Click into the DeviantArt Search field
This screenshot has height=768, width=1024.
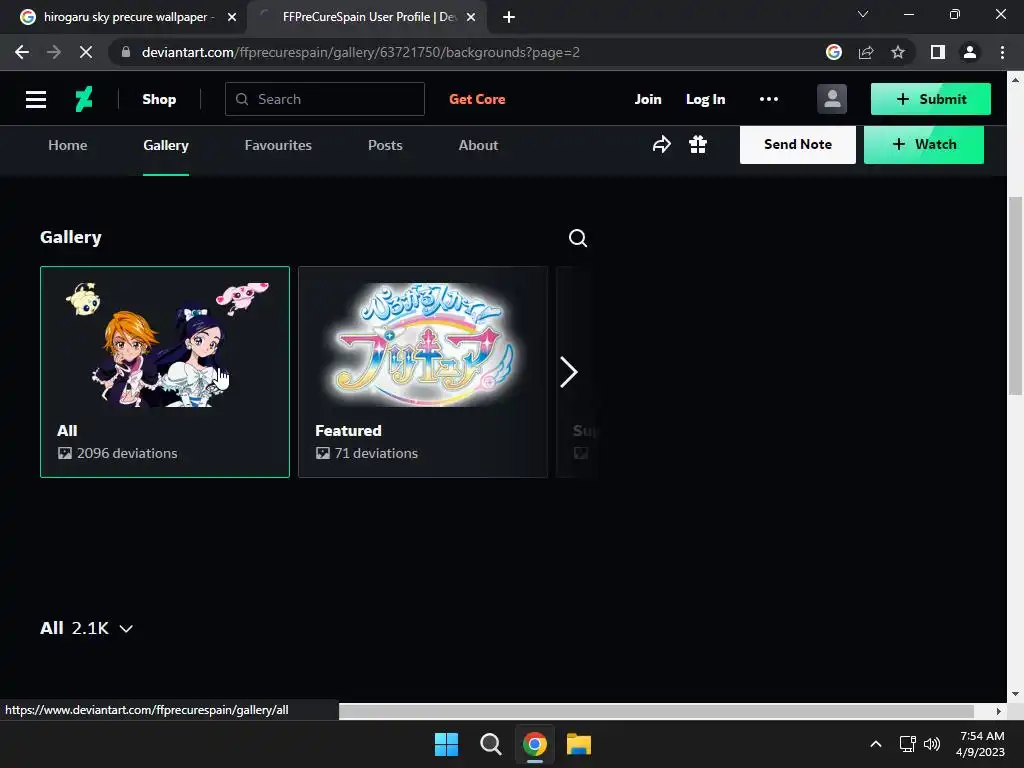click(325, 99)
